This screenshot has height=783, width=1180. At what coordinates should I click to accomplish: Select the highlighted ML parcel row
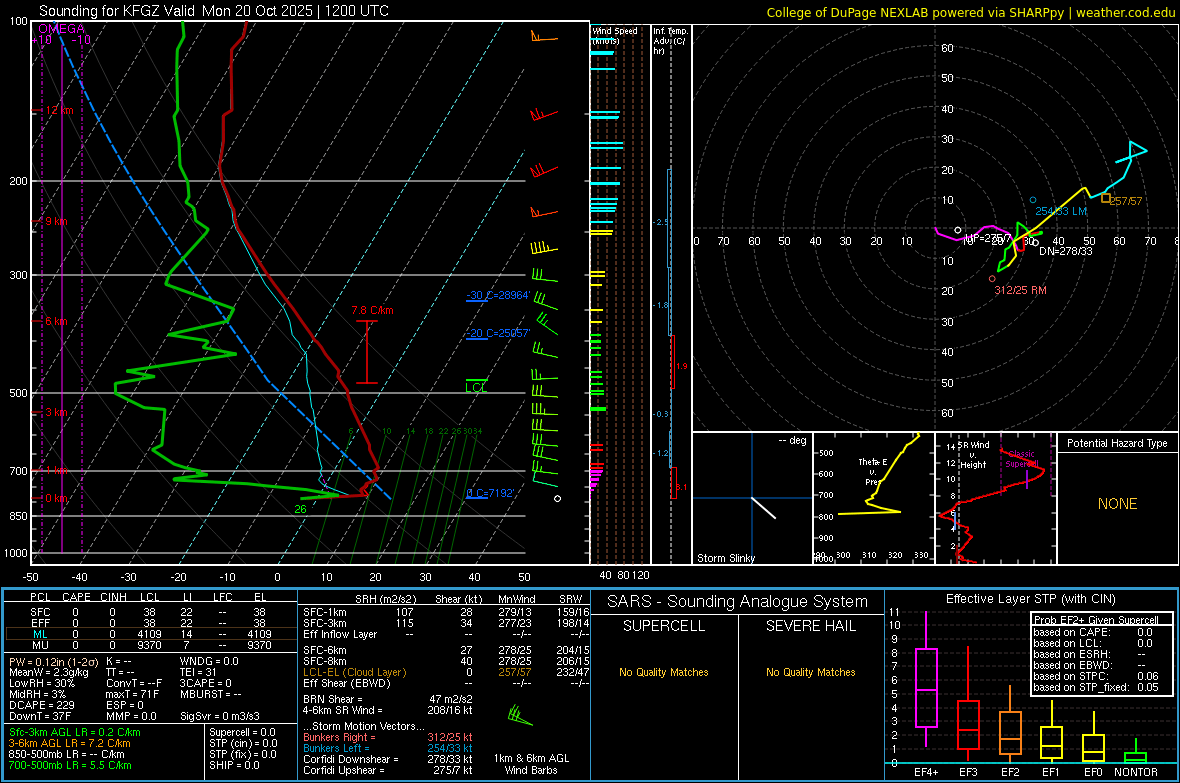click(x=149, y=634)
